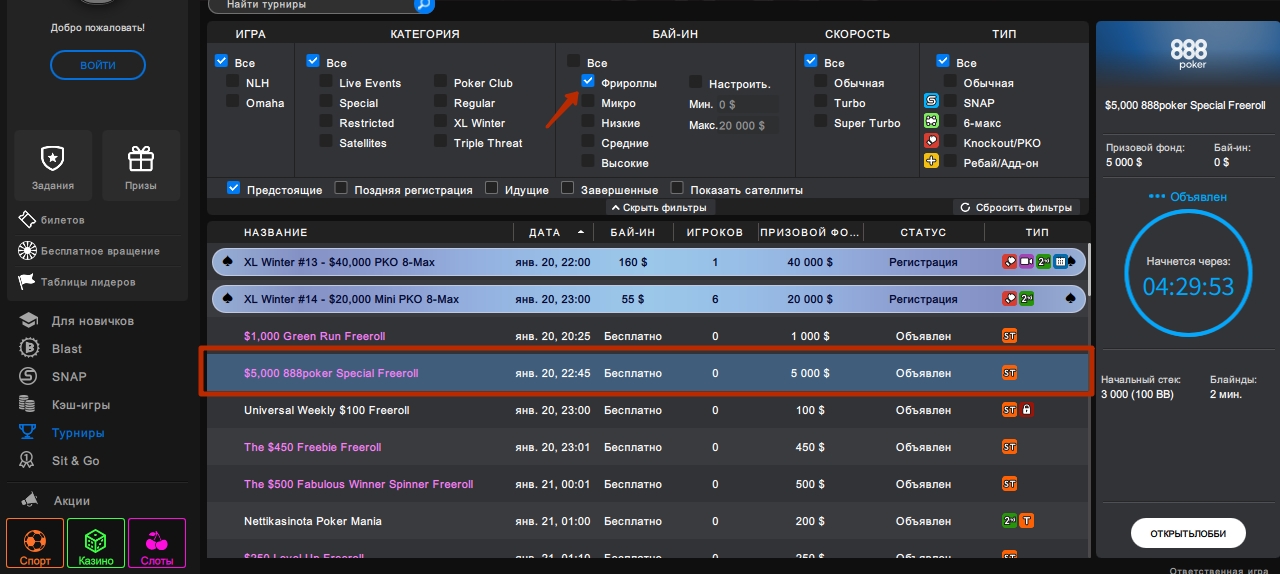Image resolution: width=1280 pixels, height=574 pixels.
Task: Open the Призы gift icon tile
Action: pos(141,165)
